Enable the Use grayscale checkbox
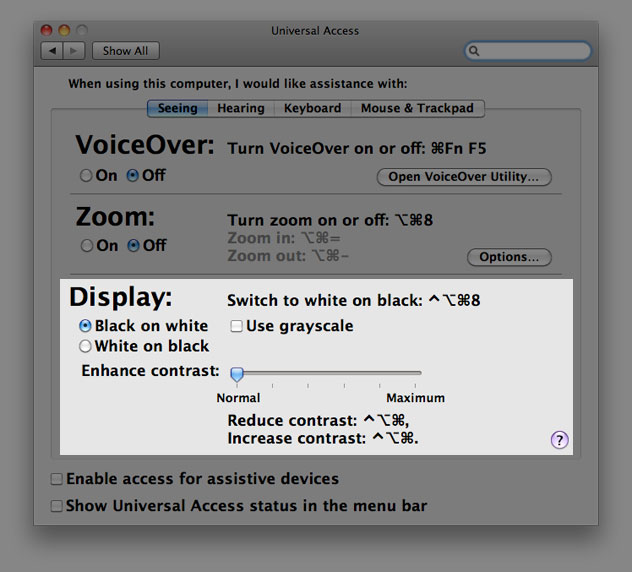The image size is (632, 572). [236, 326]
